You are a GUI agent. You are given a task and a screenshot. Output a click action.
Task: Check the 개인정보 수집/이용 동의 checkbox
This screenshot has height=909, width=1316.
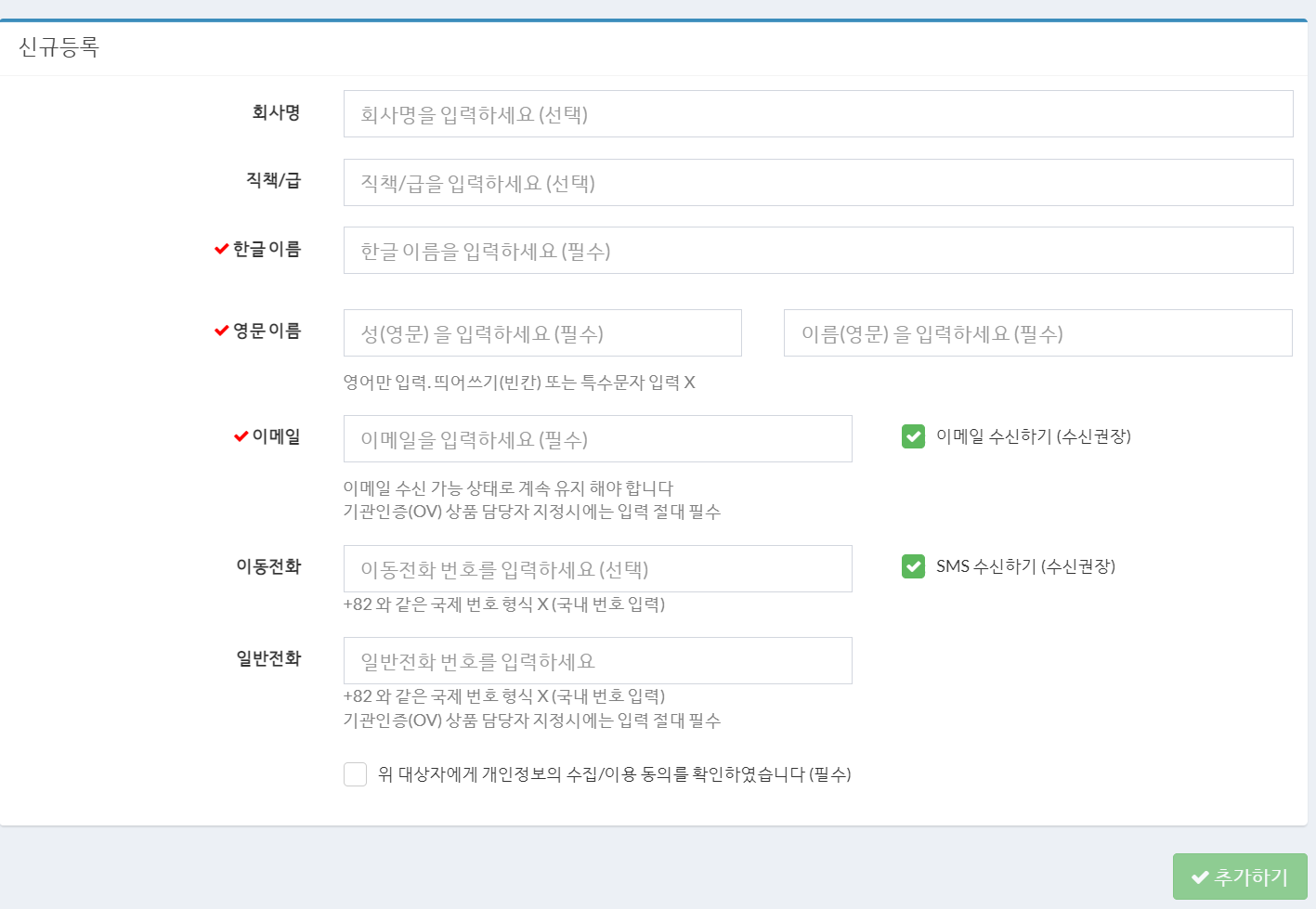[355, 774]
